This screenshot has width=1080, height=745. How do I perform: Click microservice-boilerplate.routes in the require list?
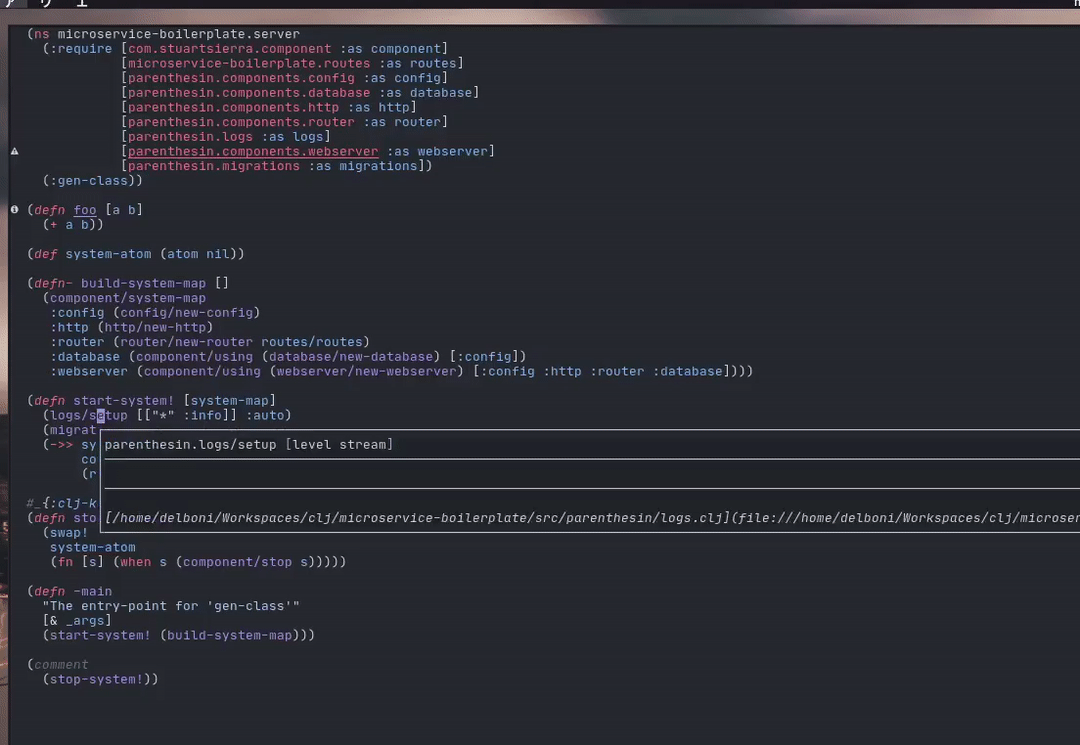(249, 63)
